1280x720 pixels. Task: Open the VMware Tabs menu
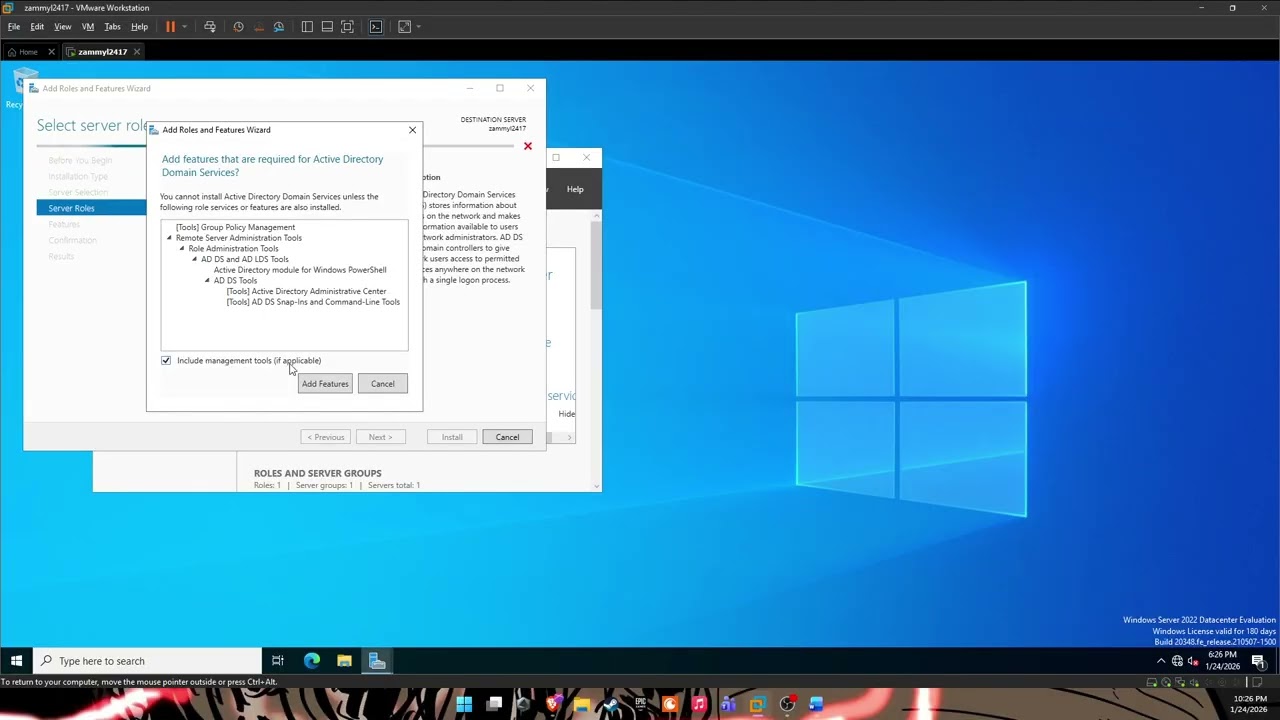point(112,27)
